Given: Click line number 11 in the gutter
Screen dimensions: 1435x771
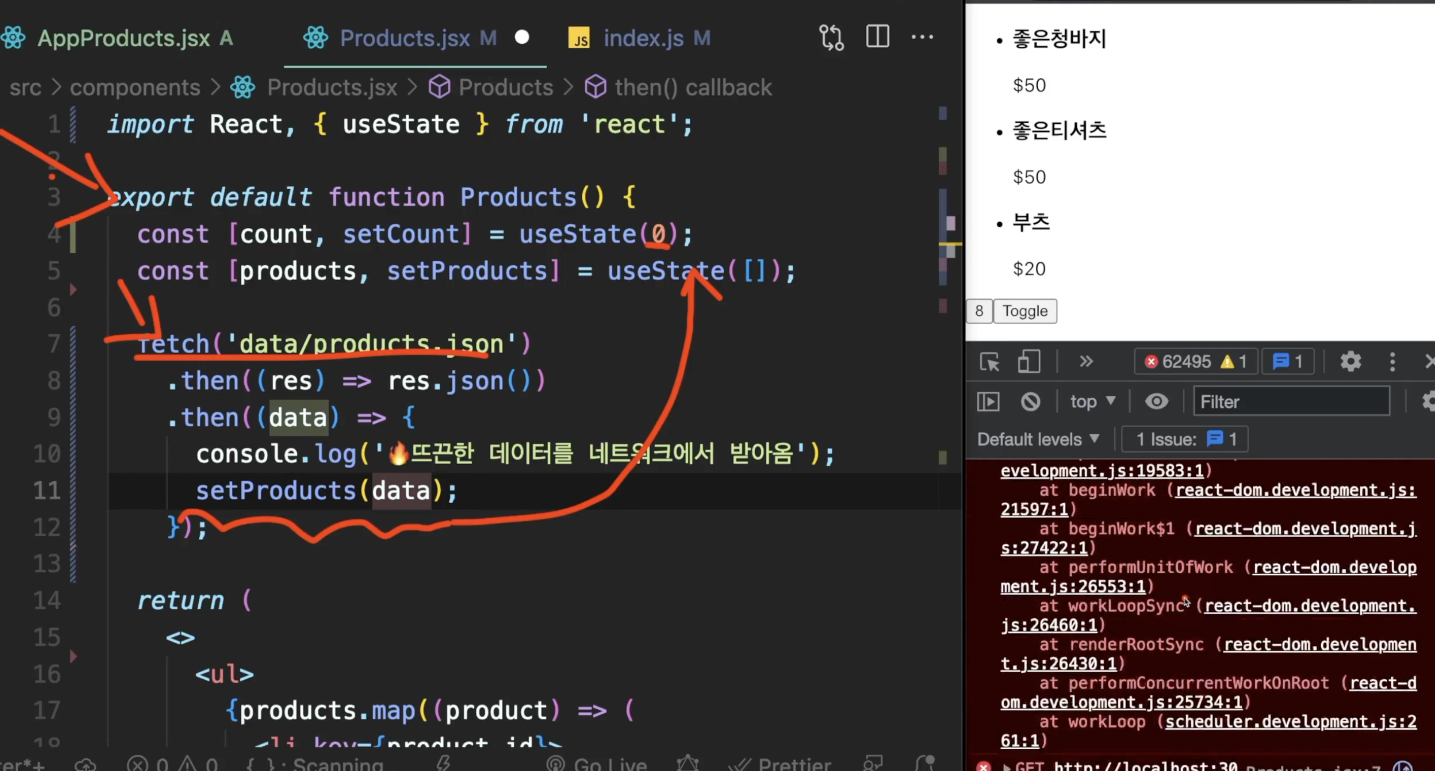Looking at the screenshot, I should click(x=47, y=491).
